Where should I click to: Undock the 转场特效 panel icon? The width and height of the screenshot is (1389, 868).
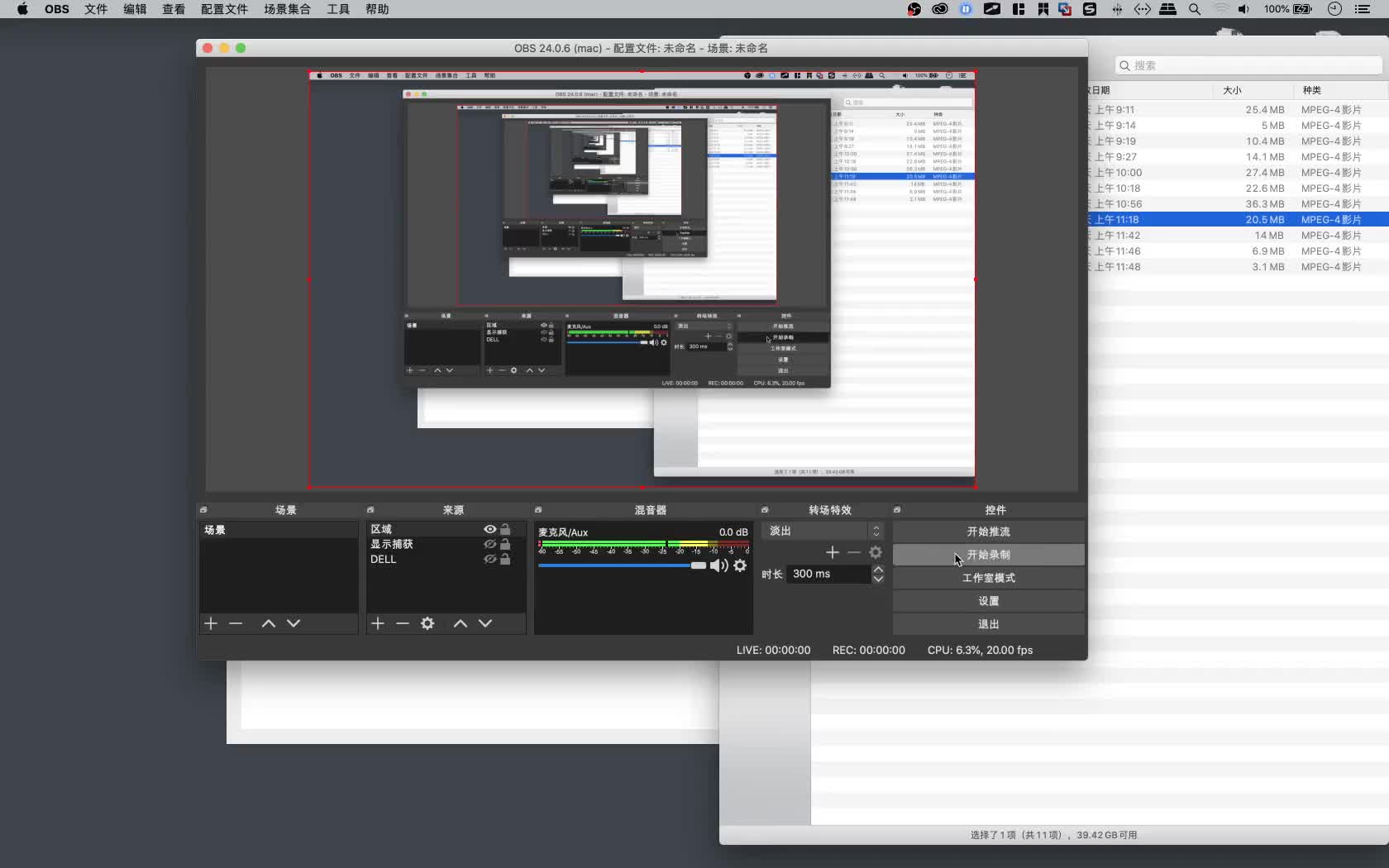click(765, 510)
